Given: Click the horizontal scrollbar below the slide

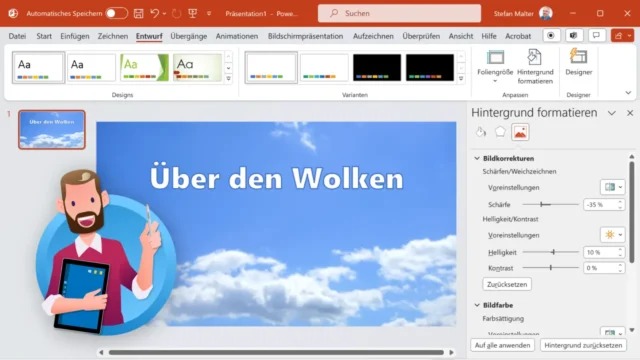Looking at the screenshot, I should point(276,352).
